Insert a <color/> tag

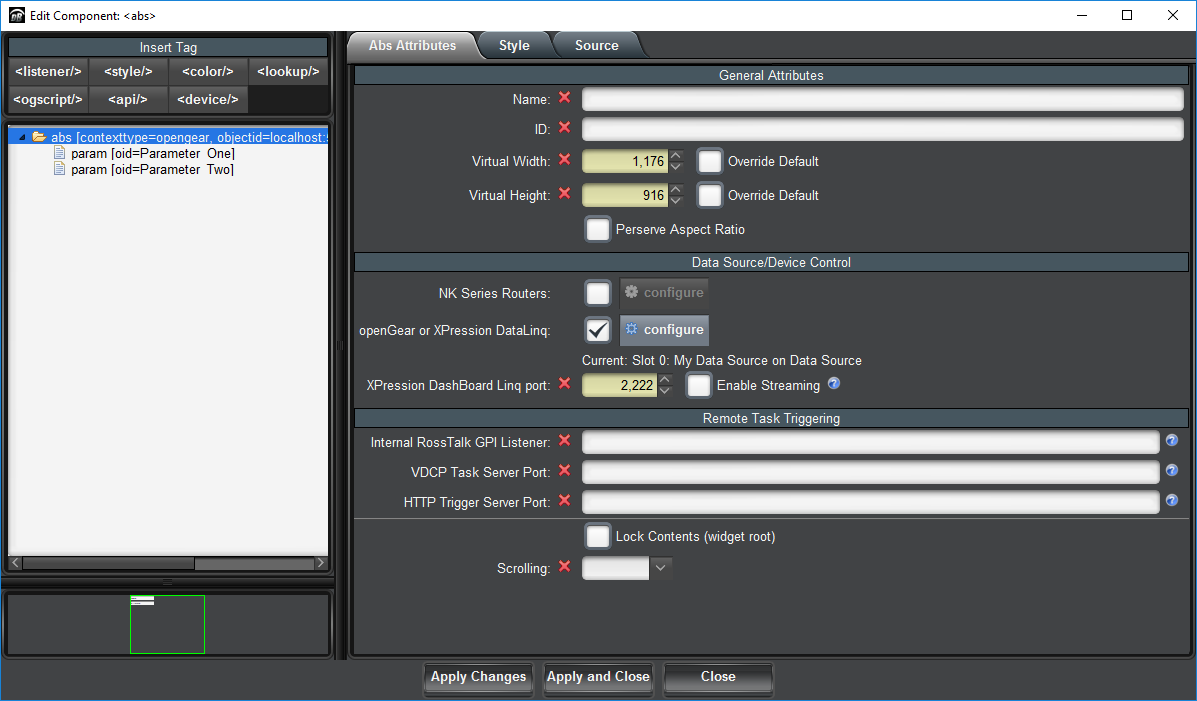(208, 71)
